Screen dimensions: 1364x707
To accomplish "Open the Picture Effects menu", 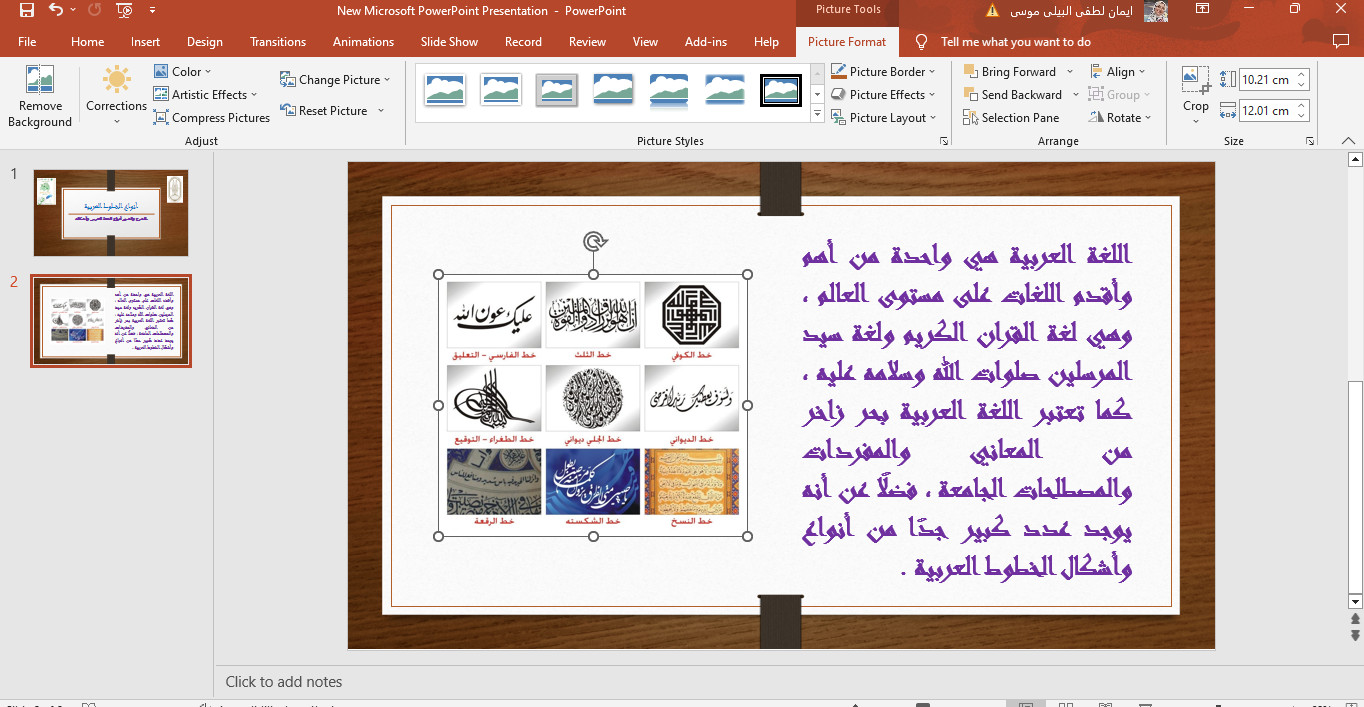I will (884, 95).
